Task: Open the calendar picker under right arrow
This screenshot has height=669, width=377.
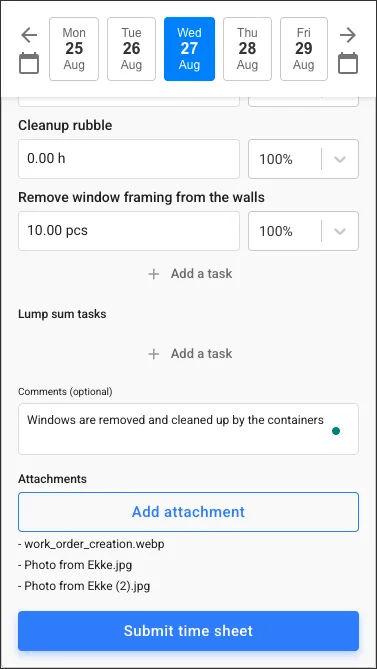Action: (348, 63)
